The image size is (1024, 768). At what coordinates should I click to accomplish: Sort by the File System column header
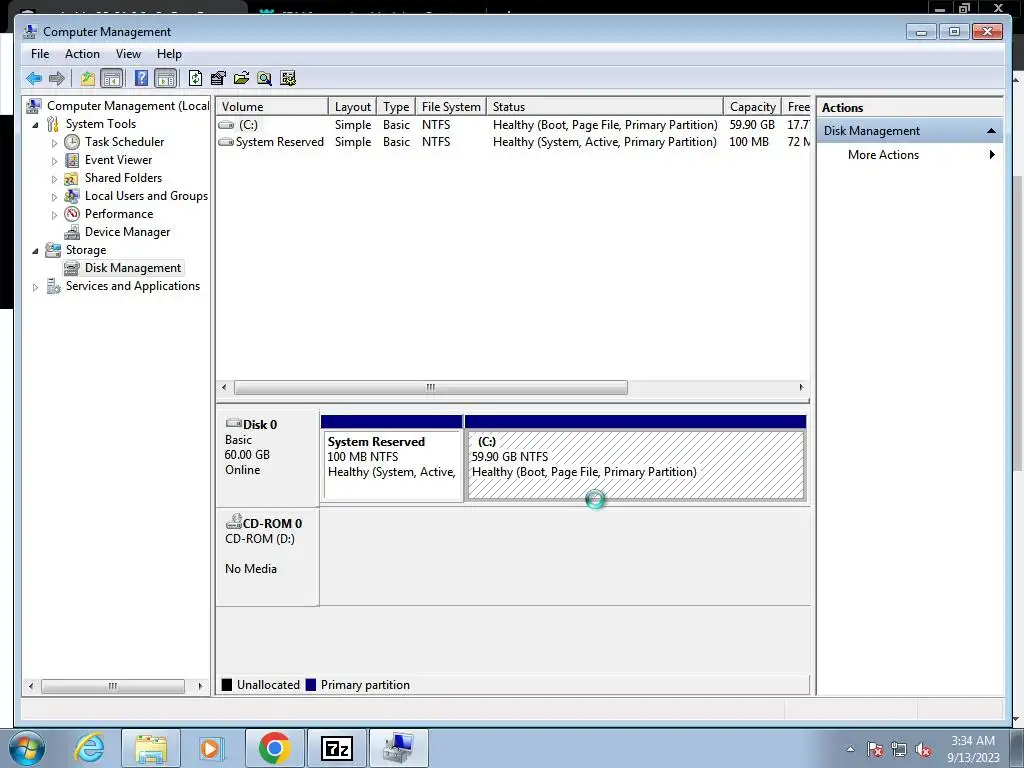click(451, 106)
